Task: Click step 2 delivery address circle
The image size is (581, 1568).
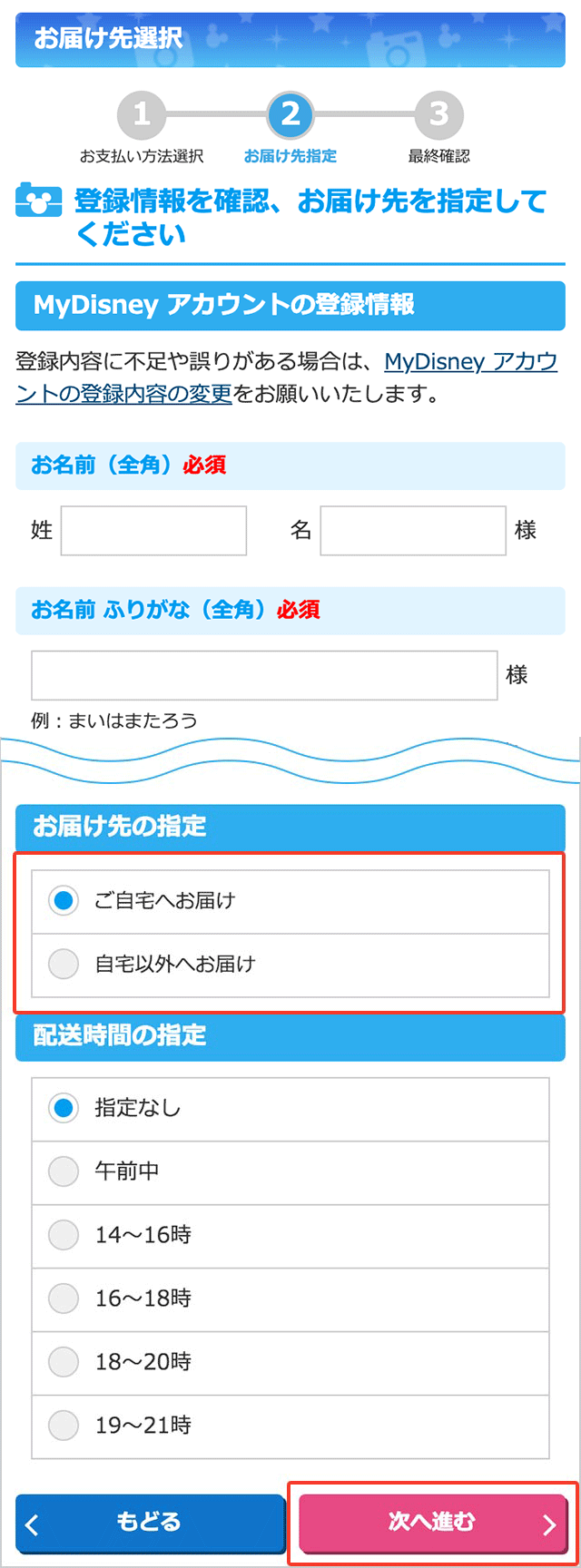Action: pyautogui.click(x=290, y=115)
